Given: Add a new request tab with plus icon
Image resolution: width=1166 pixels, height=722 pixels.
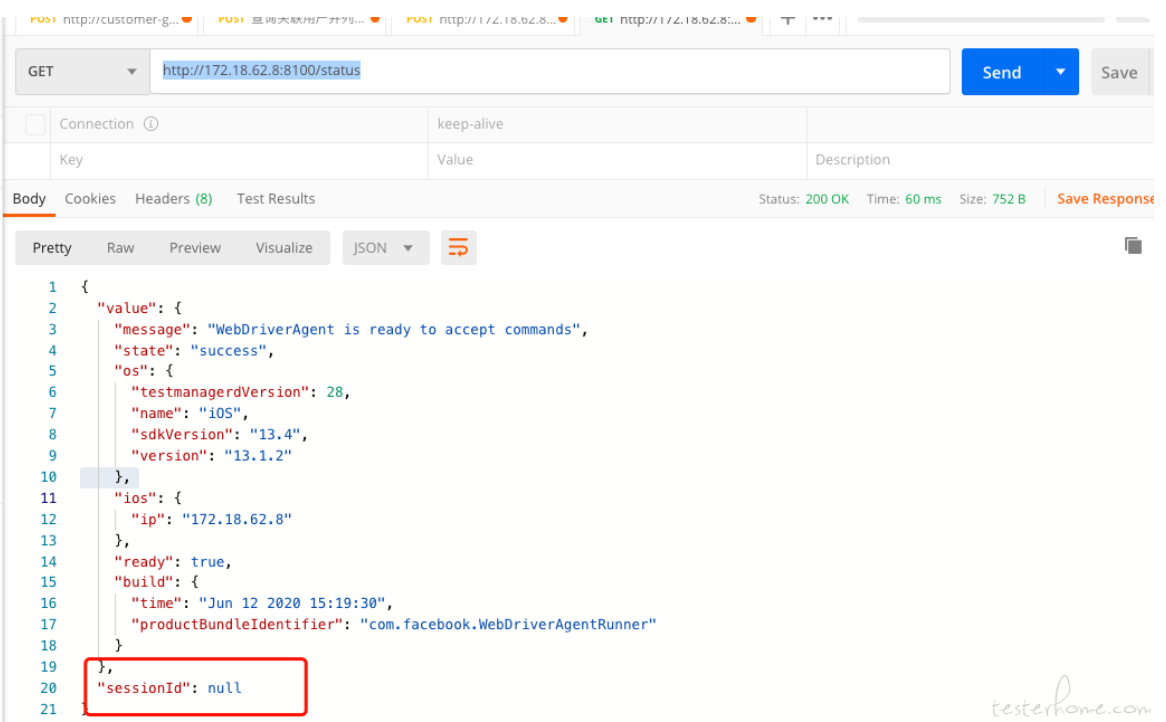Looking at the screenshot, I should (787, 19).
